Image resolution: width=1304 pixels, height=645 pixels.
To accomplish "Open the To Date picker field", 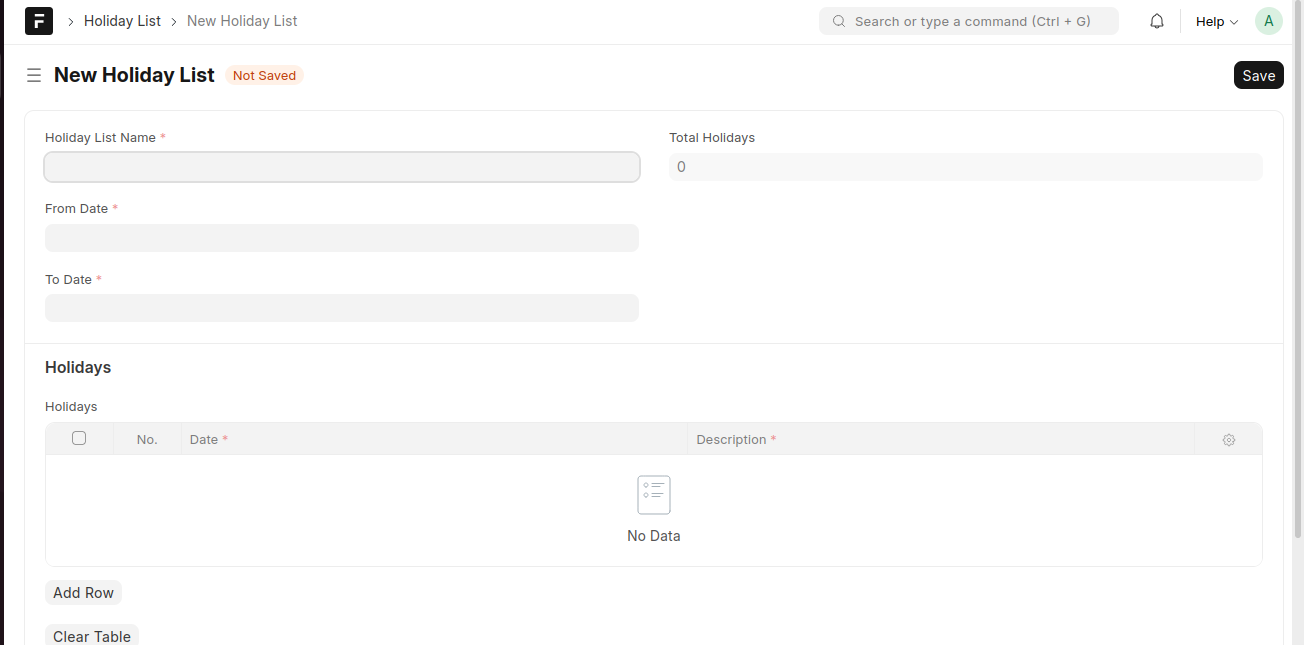I will coord(341,308).
